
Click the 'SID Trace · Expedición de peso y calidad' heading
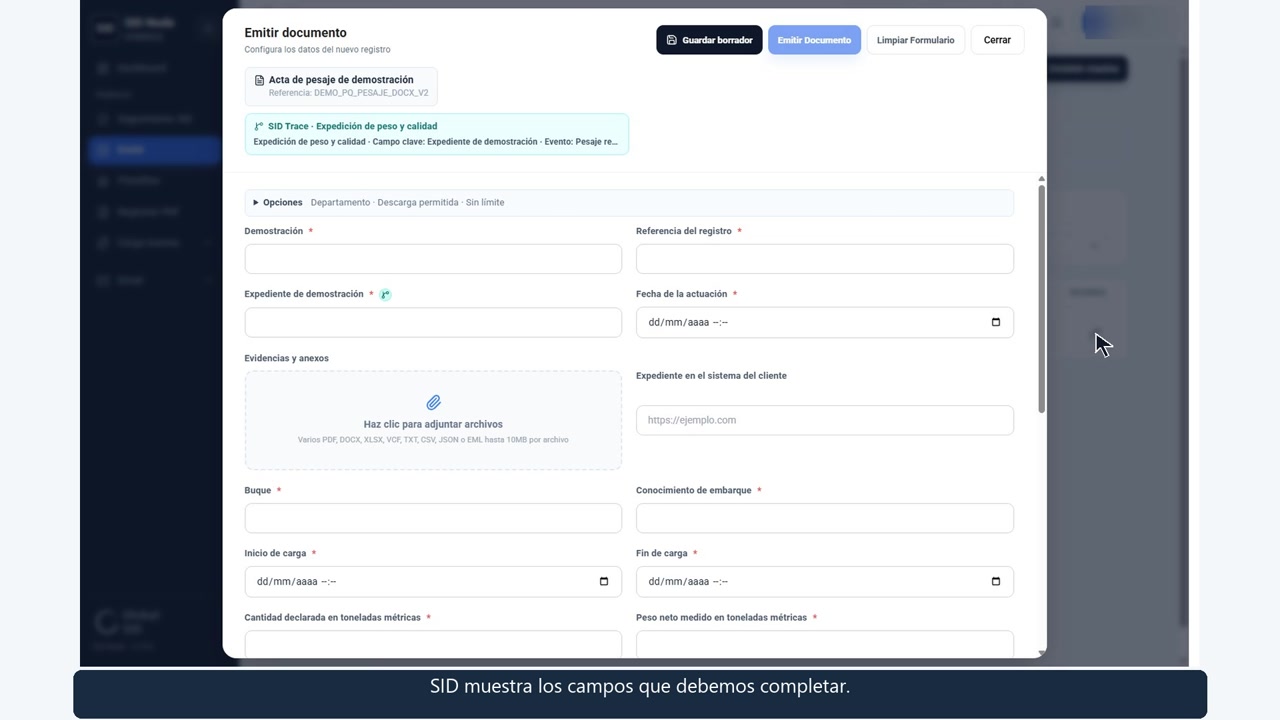[x=352, y=126]
